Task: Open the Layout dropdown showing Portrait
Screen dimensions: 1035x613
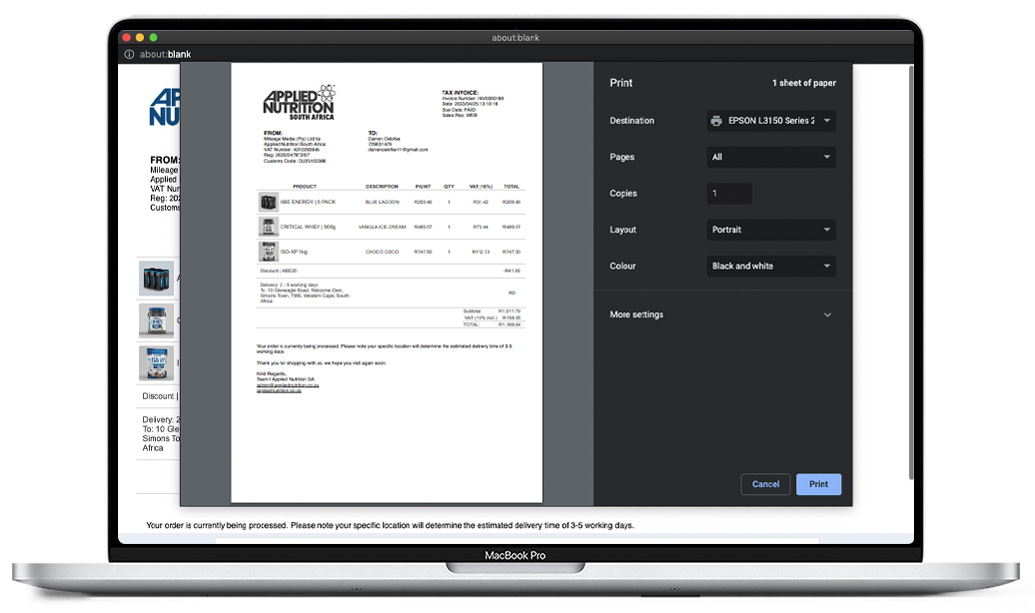Action: pyautogui.click(x=771, y=230)
